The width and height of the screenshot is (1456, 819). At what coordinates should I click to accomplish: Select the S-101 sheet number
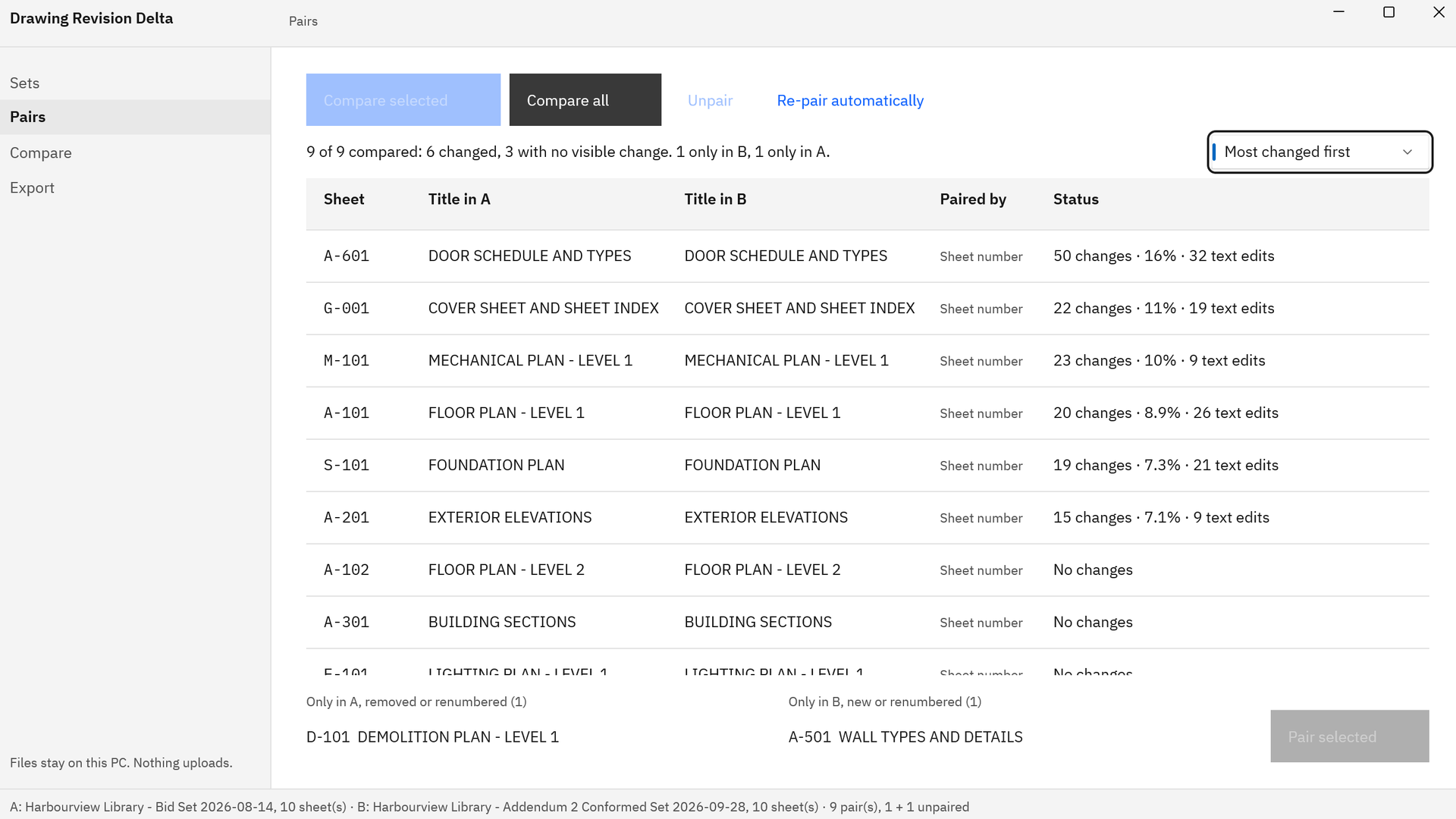point(347,466)
